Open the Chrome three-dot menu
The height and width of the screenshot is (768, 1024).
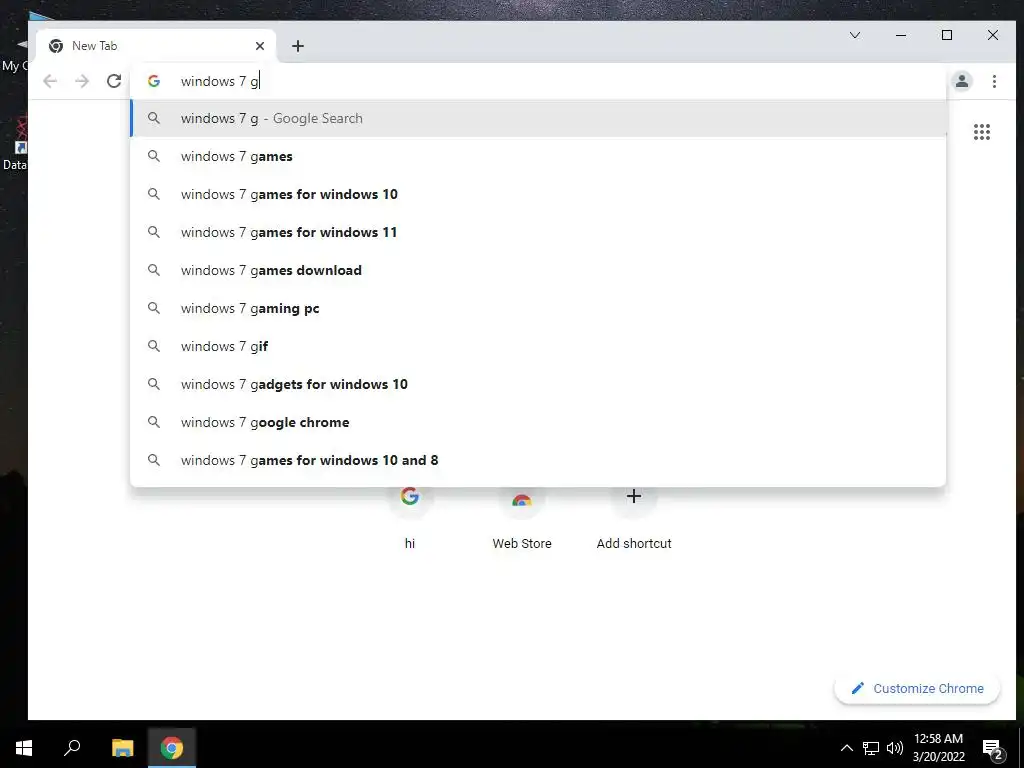[x=994, y=81]
